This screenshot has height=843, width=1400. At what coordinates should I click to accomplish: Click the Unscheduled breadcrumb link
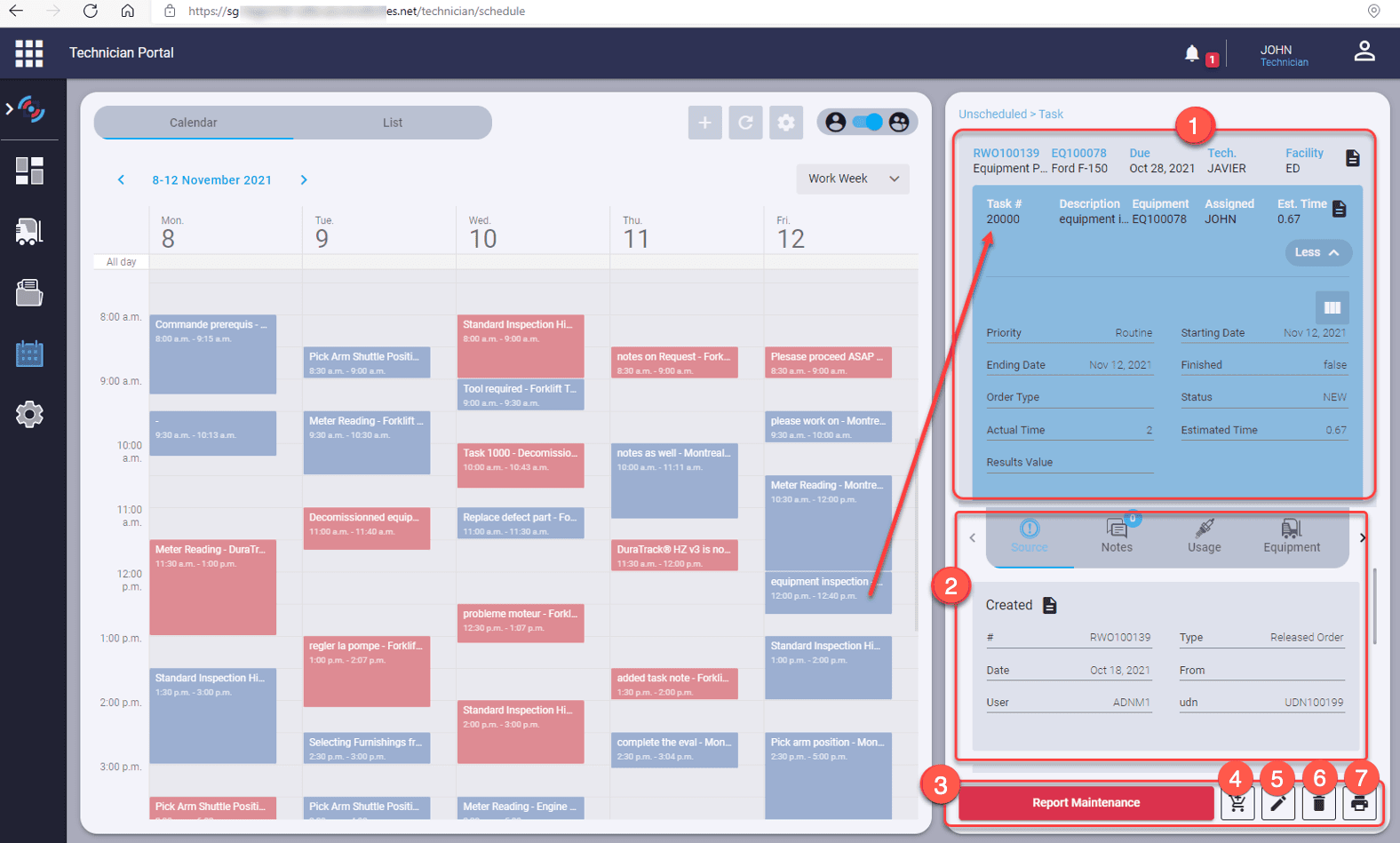pyautogui.click(x=992, y=115)
